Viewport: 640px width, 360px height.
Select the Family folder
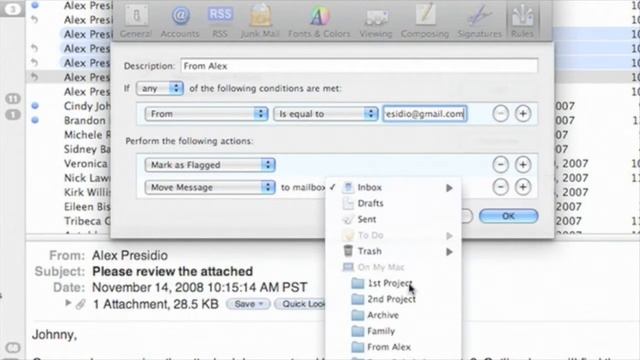tap(393, 331)
